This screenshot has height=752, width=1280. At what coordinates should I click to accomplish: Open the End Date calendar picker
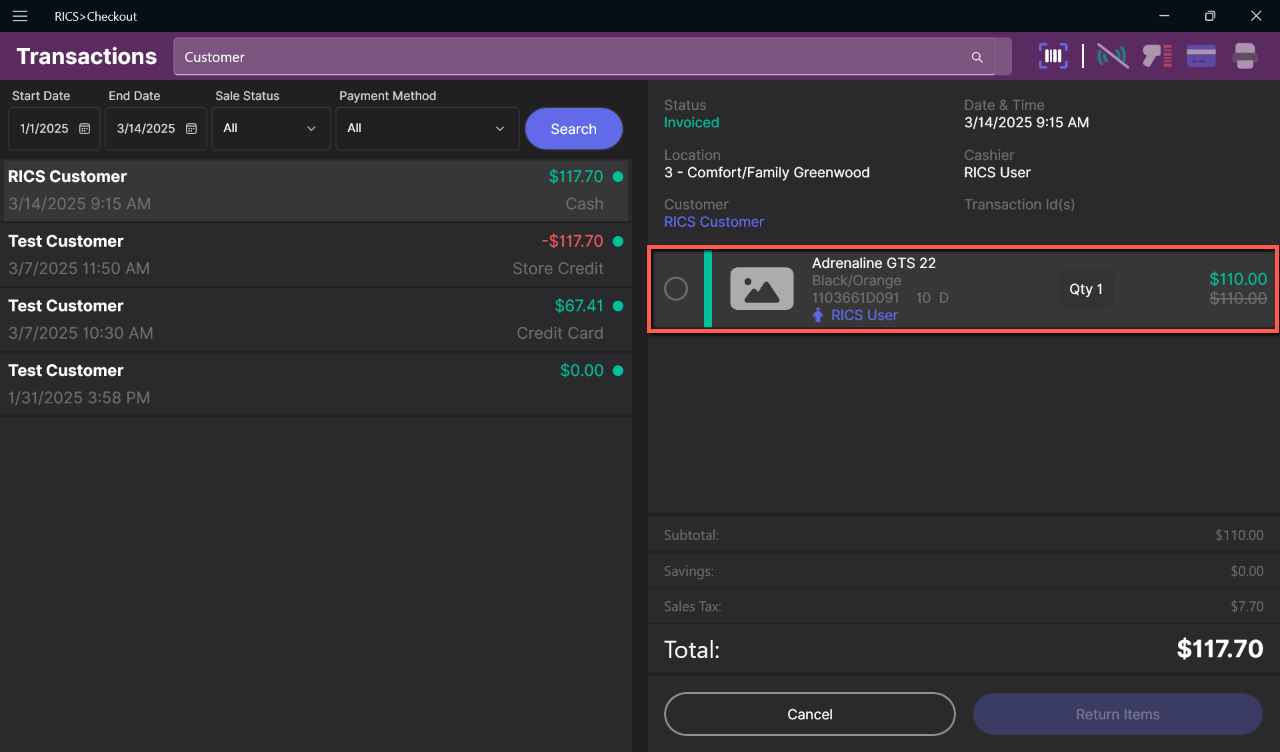tap(191, 129)
